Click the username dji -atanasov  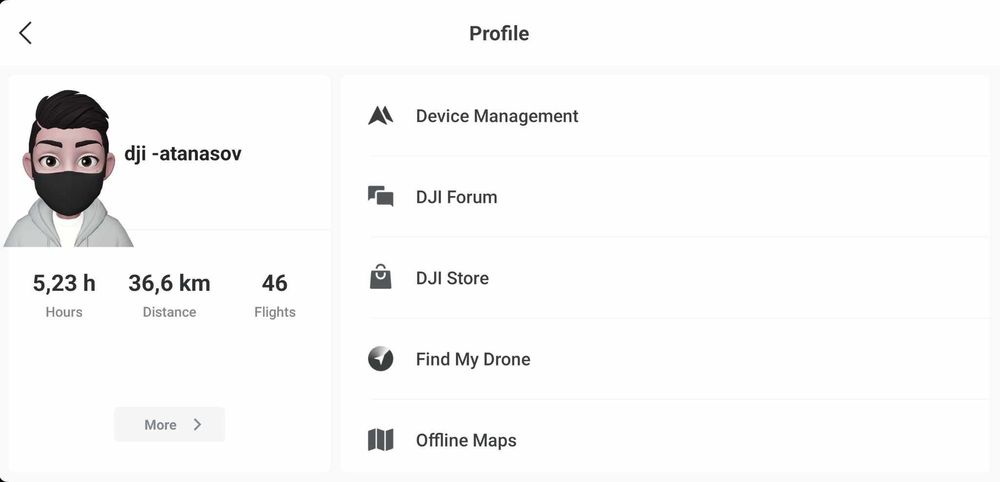183,154
